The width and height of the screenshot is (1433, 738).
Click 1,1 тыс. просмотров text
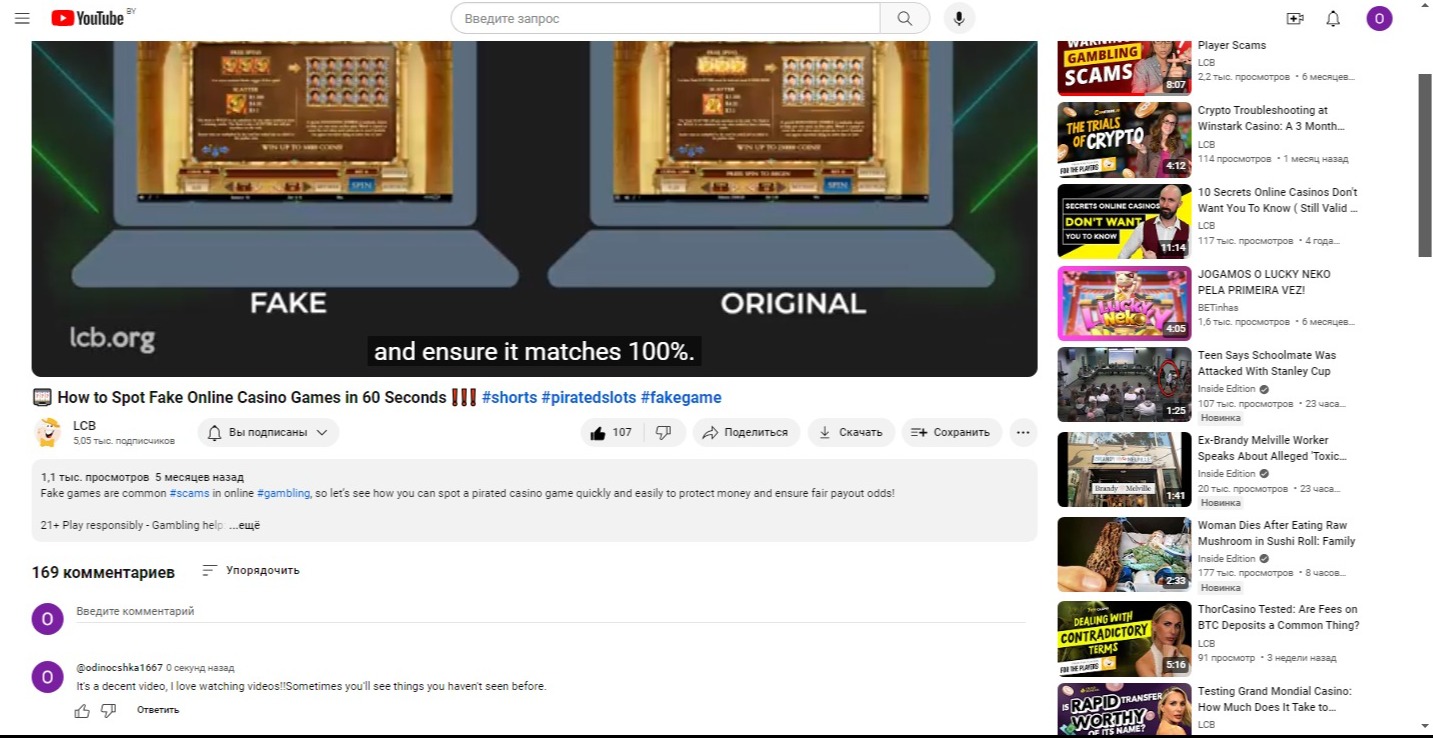(95, 477)
